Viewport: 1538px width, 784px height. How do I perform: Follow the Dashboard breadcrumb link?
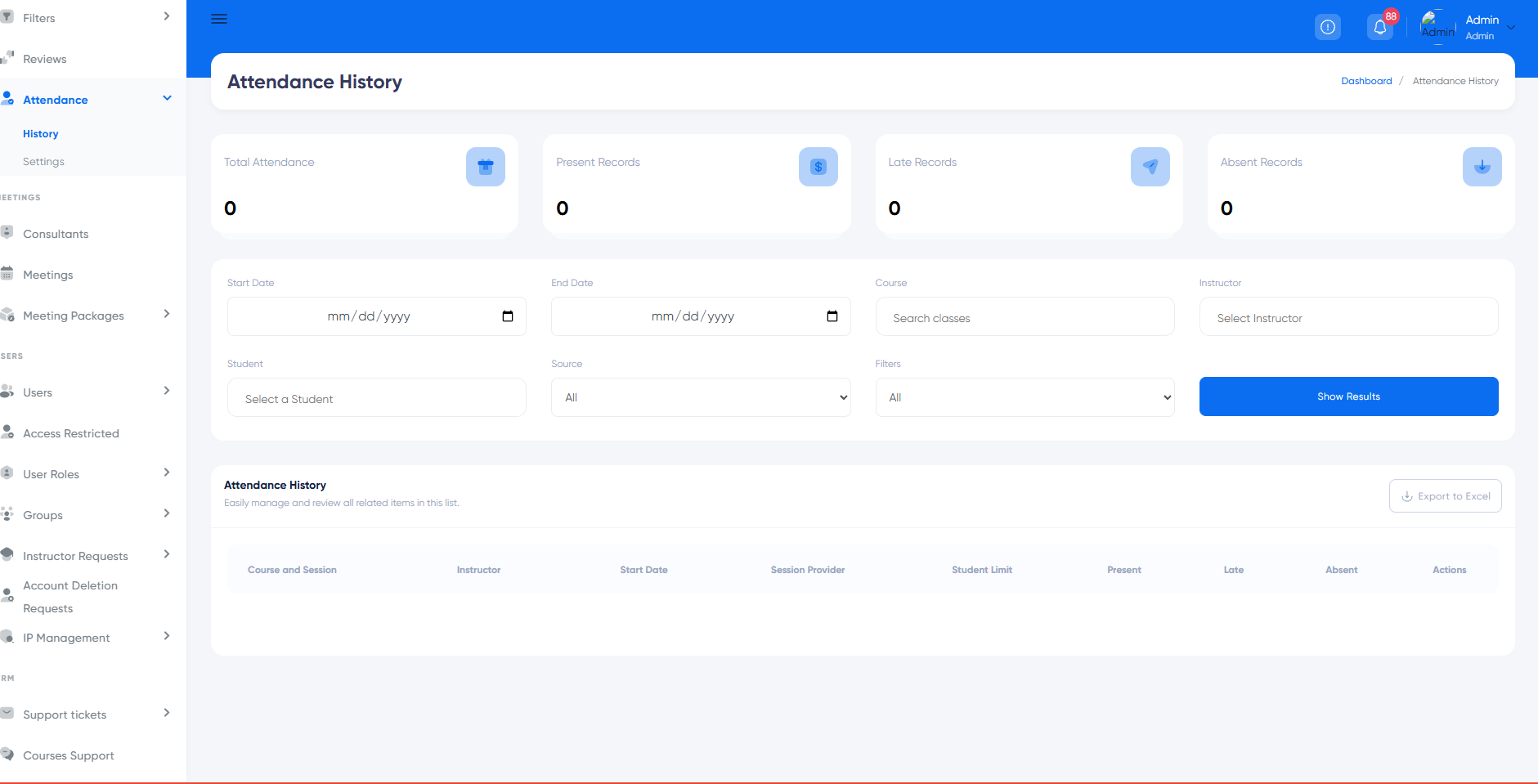(x=1366, y=81)
